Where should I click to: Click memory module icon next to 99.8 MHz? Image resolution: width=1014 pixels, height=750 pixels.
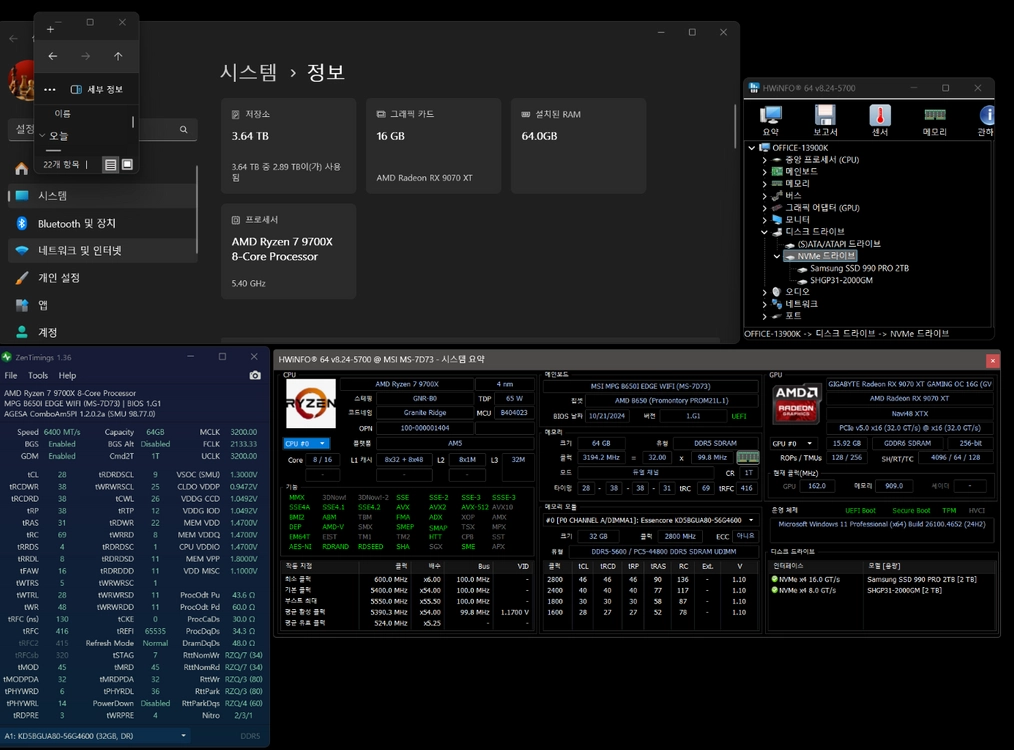[748, 457]
